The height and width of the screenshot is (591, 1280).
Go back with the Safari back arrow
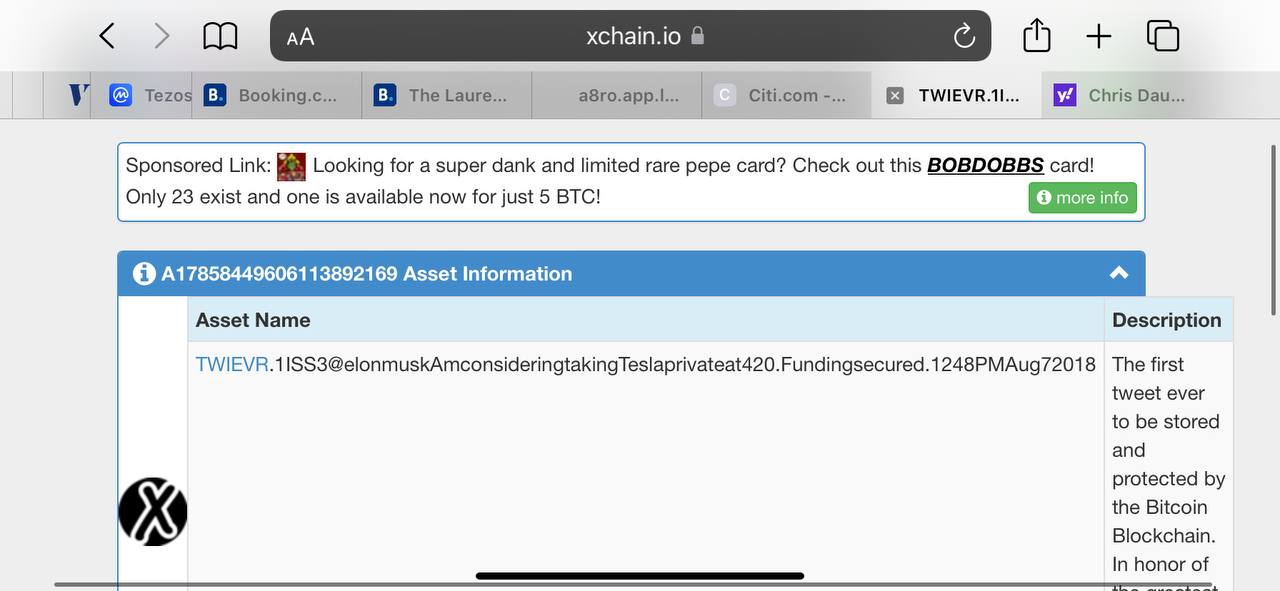pos(107,37)
